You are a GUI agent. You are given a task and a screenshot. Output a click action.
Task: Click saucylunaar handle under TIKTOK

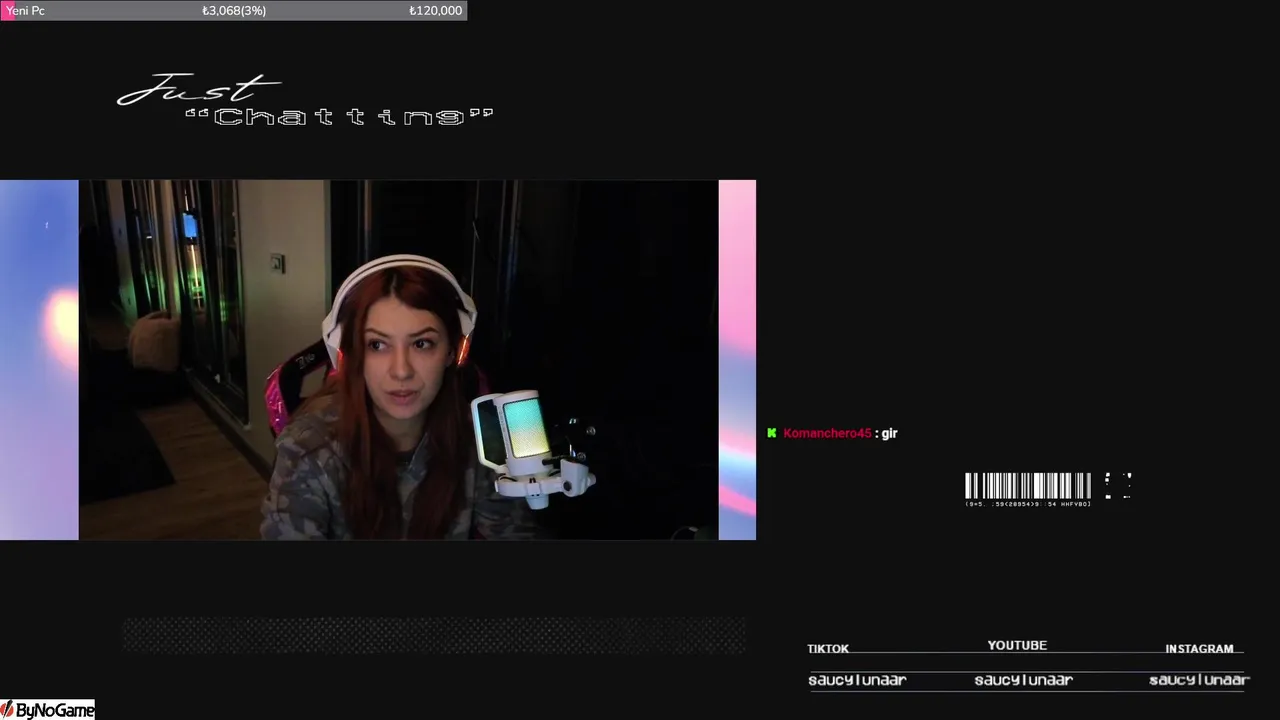pos(857,680)
